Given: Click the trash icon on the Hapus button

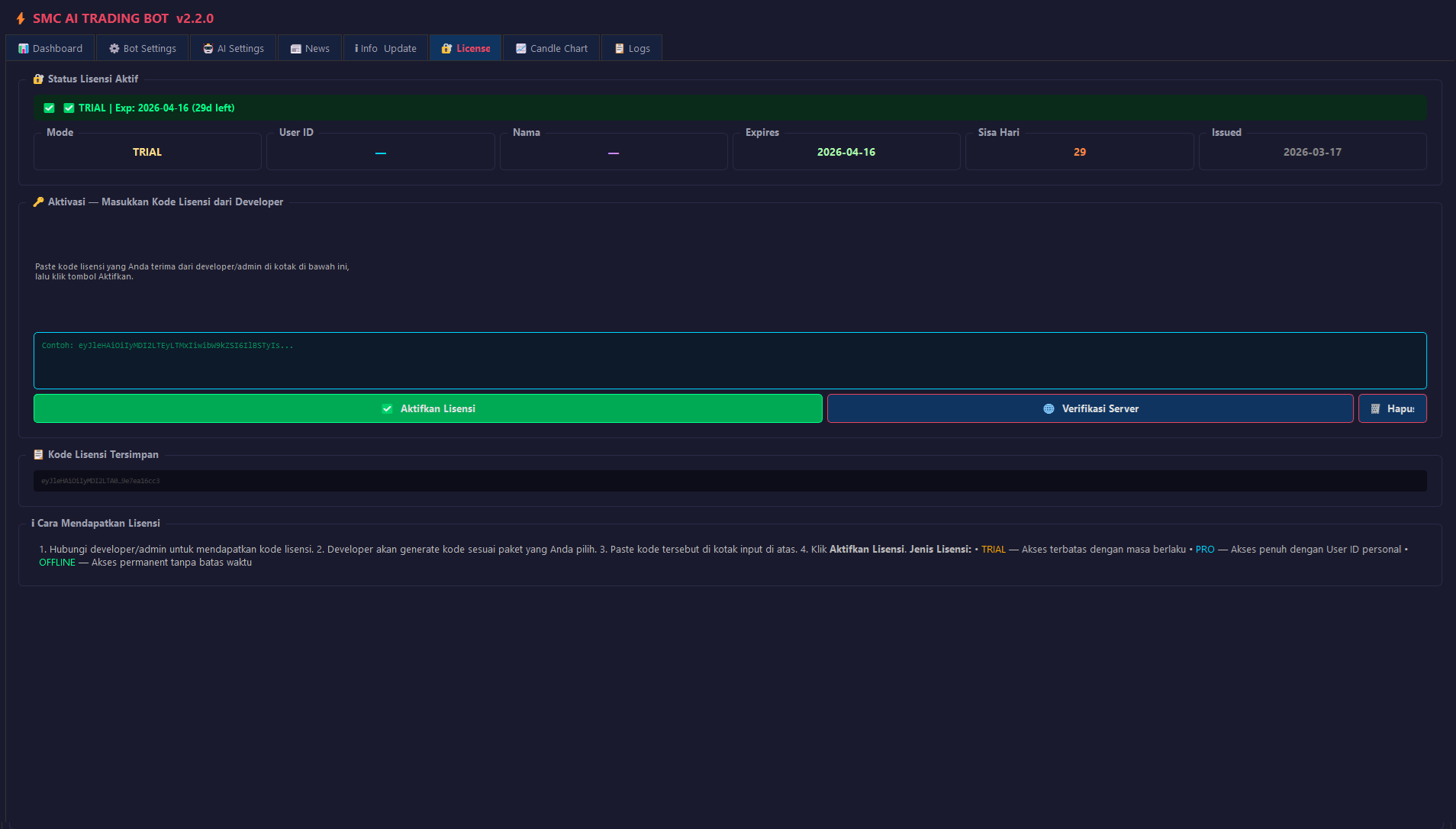Looking at the screenshot, I should [1376, 408].
